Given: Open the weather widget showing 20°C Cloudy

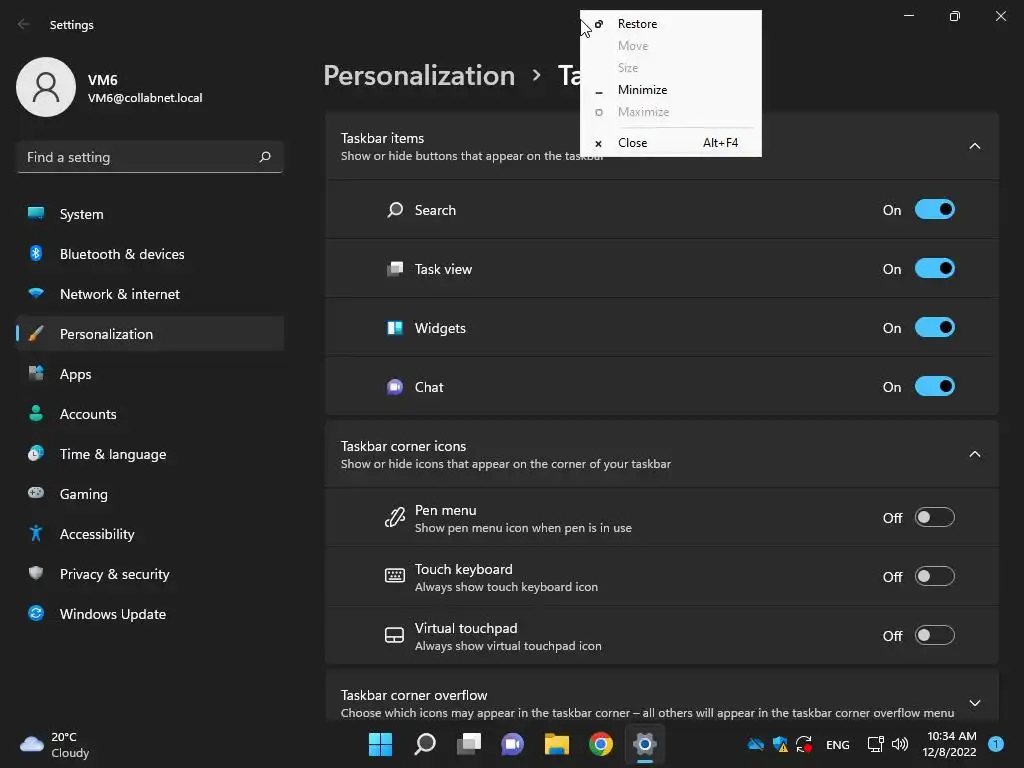Looking at the screenshot, I should (x=55, y=744).
